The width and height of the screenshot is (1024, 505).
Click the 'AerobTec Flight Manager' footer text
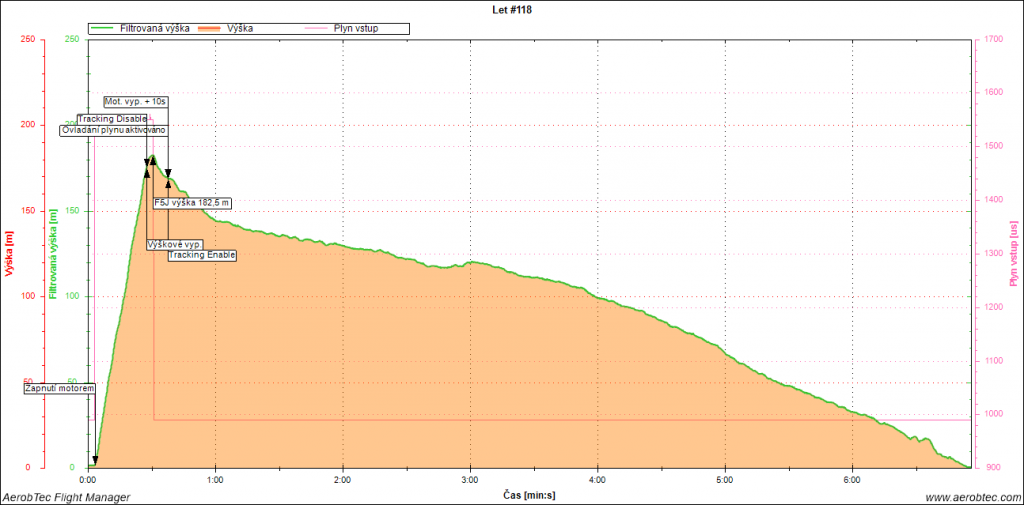[66, 497]
